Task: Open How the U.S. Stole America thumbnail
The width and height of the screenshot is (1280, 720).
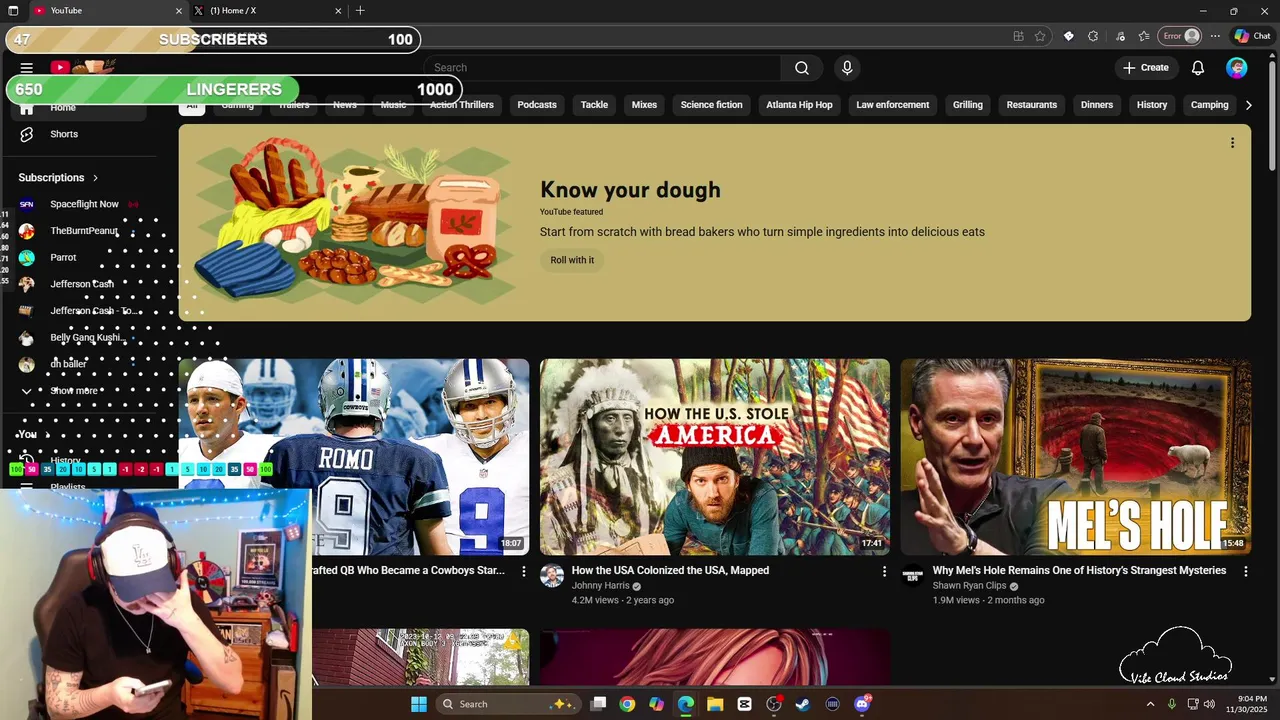Action: click(715, 457)
